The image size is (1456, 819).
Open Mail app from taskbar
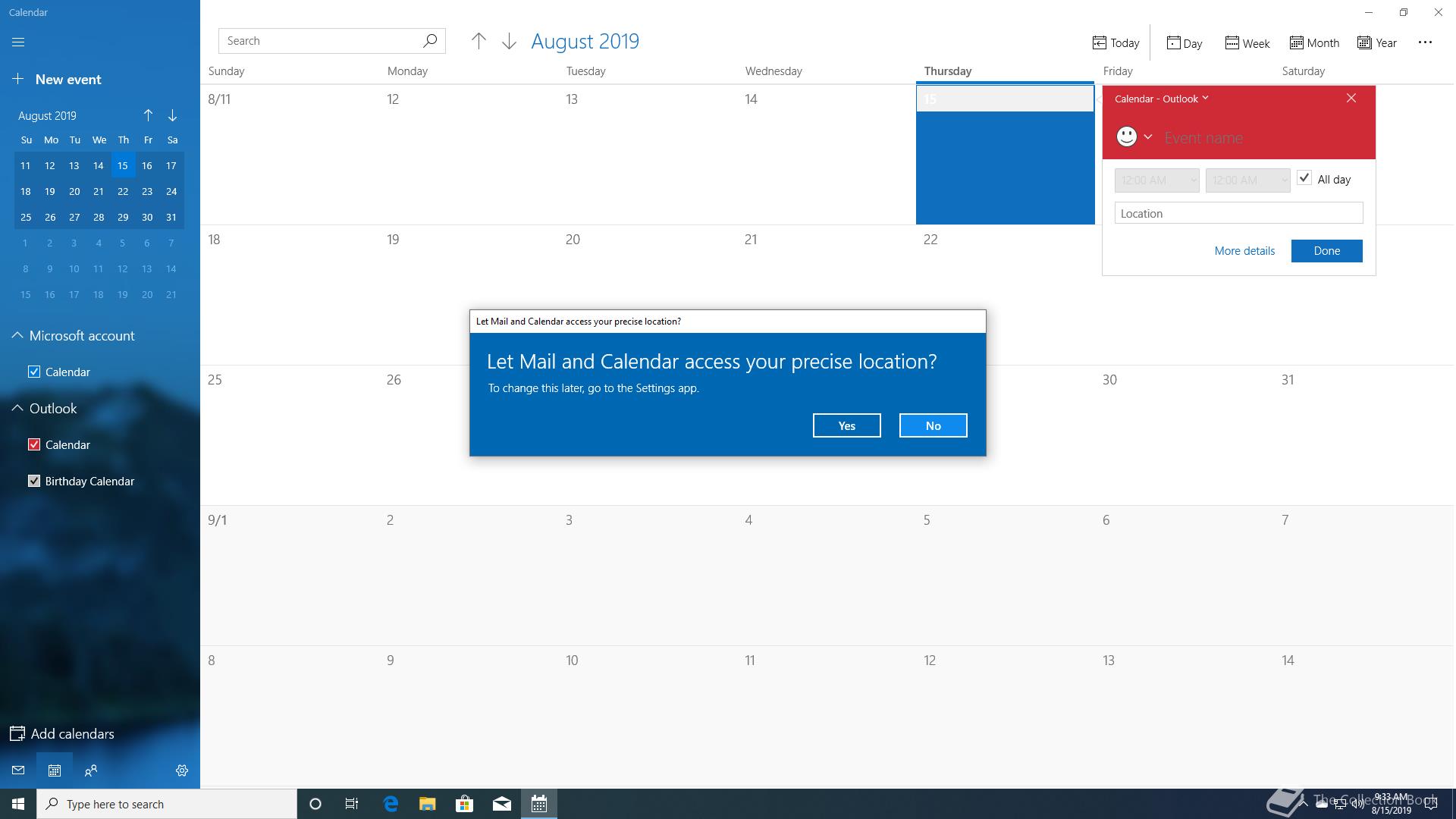pos(501,804)
